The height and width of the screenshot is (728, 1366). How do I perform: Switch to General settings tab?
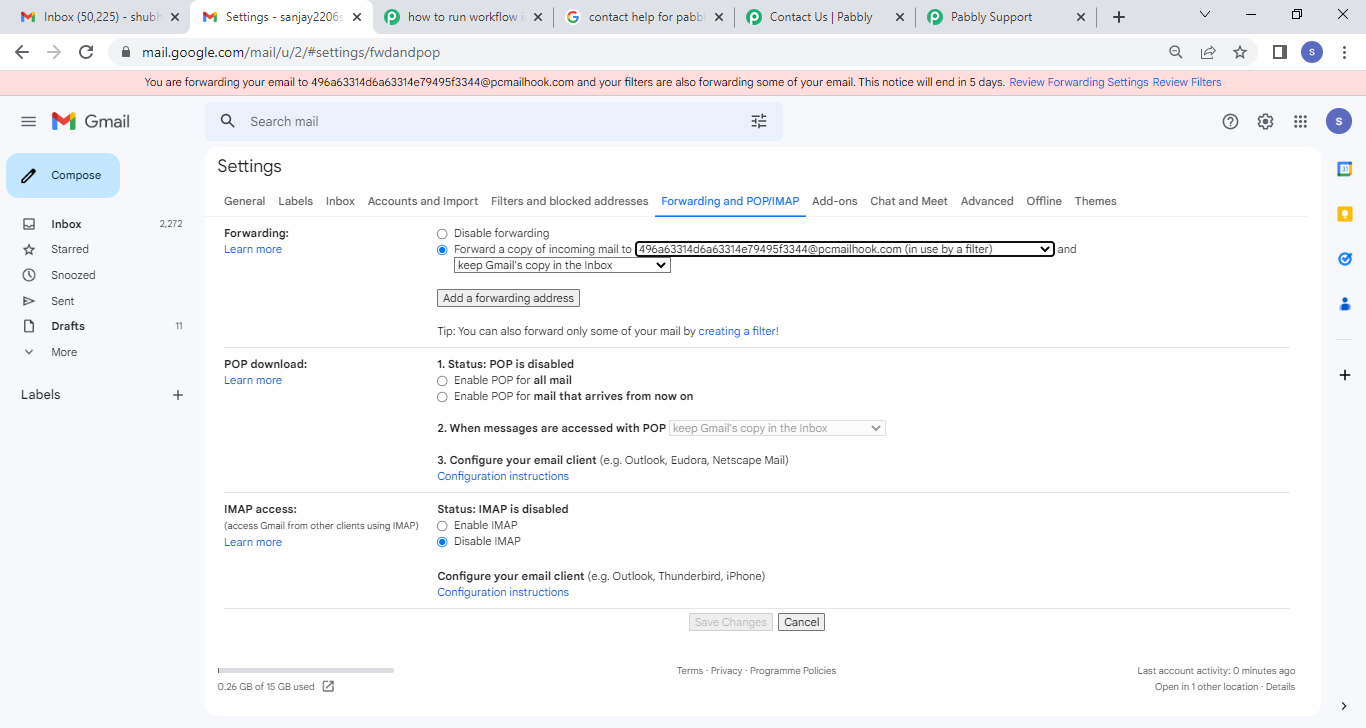tap(245, 201)
